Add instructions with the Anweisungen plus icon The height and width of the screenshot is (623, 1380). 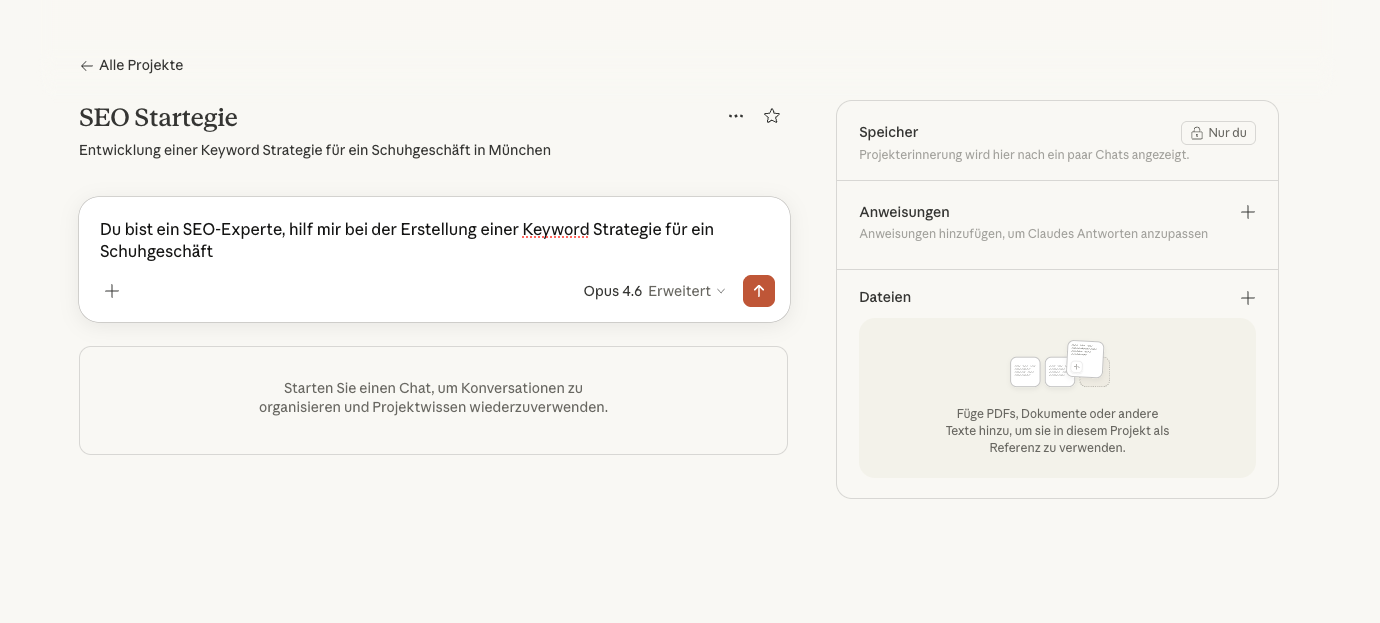[1247, 212]
